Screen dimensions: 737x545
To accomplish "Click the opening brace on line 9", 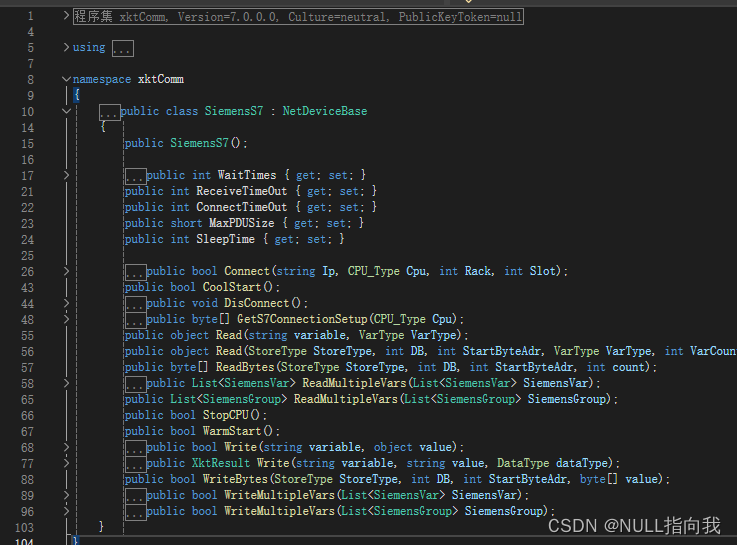I will click(77, 94).
